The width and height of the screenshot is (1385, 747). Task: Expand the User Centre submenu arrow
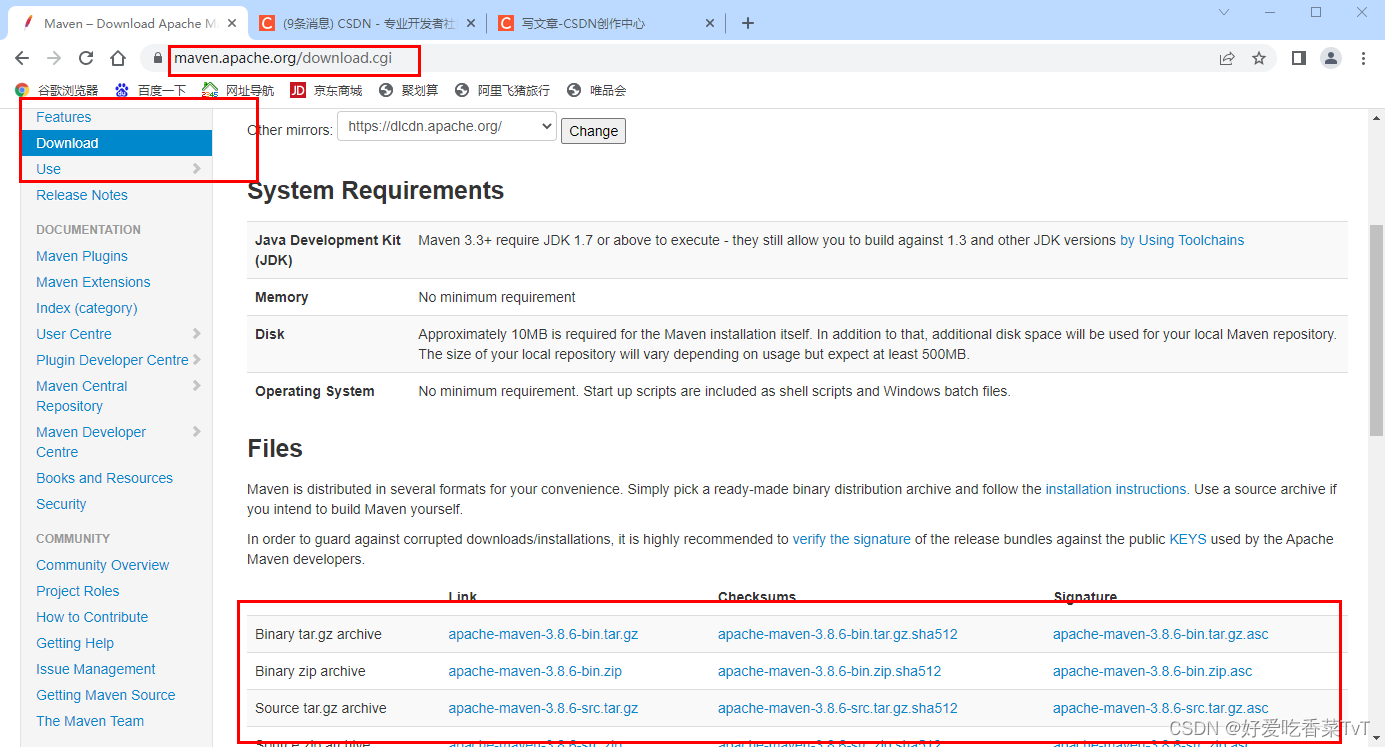197,334
